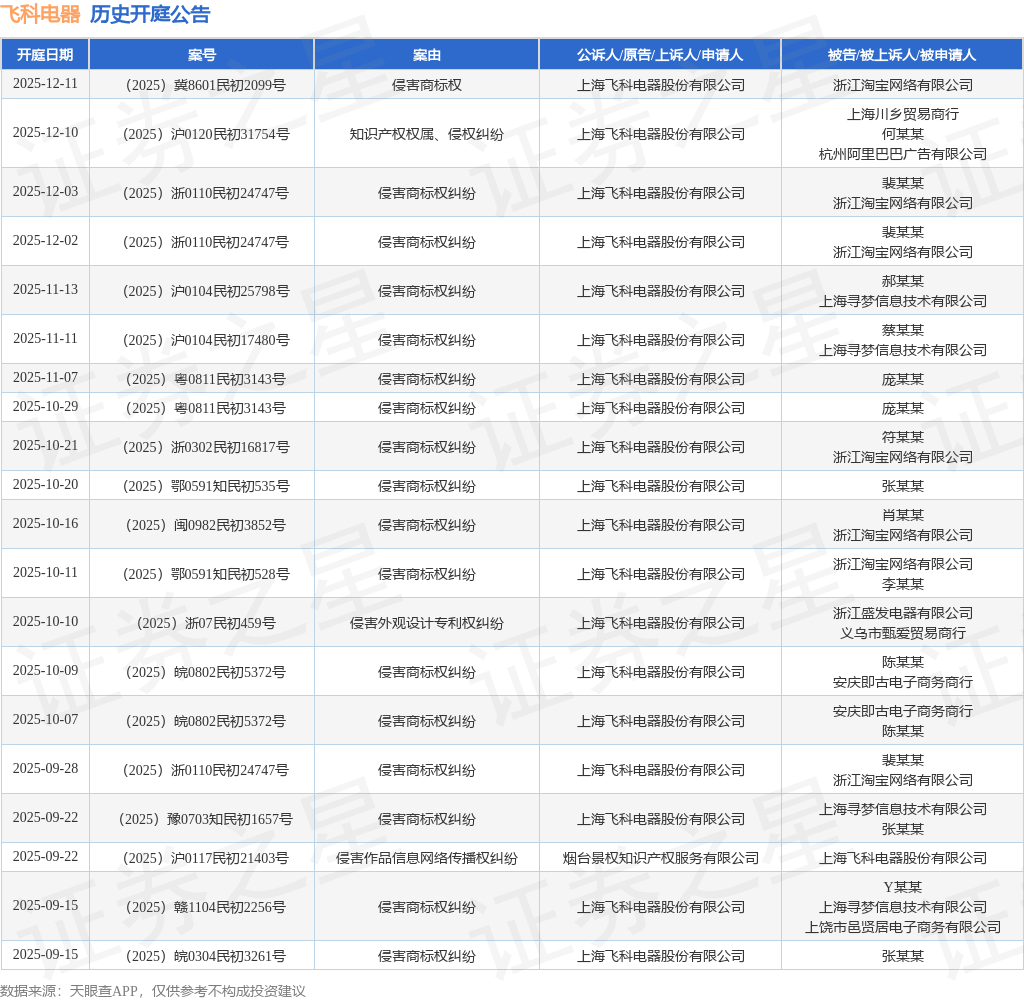
Task: Click case number 沪0104民初25798号
Action: (x=206, y=291)
